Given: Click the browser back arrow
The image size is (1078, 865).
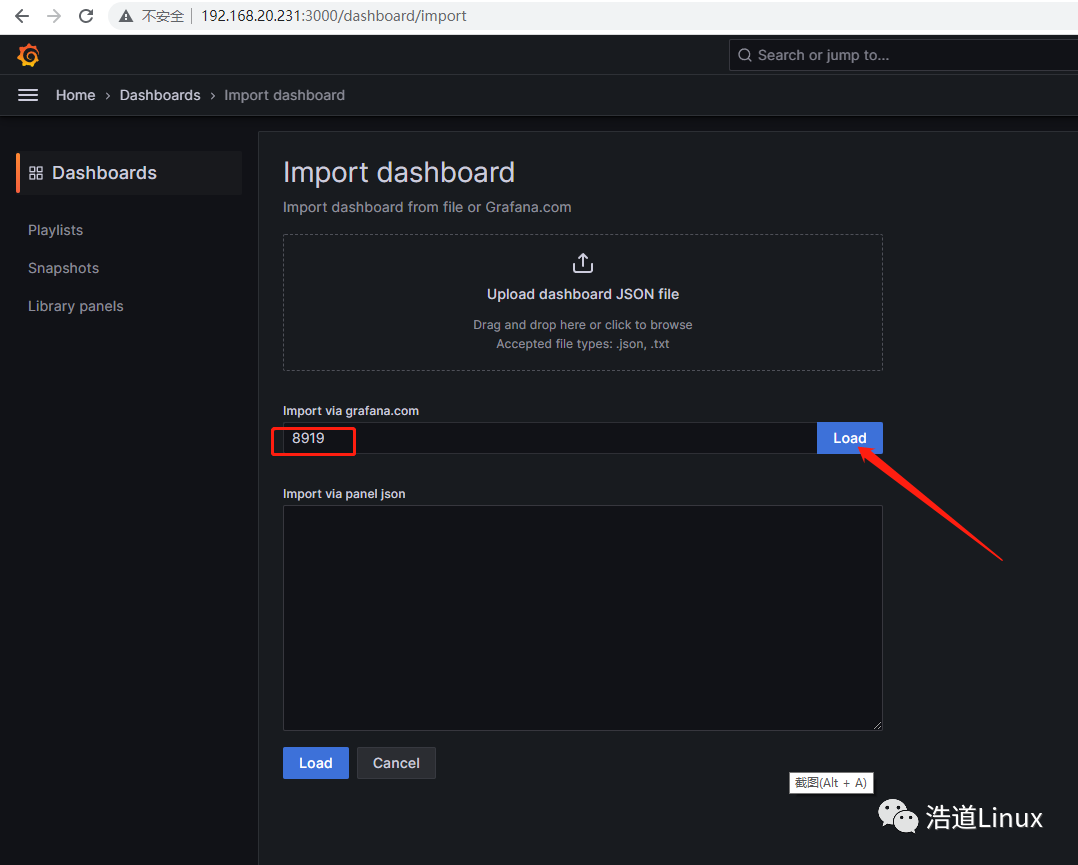Looking at the screenshot, I should pos(22,16).
